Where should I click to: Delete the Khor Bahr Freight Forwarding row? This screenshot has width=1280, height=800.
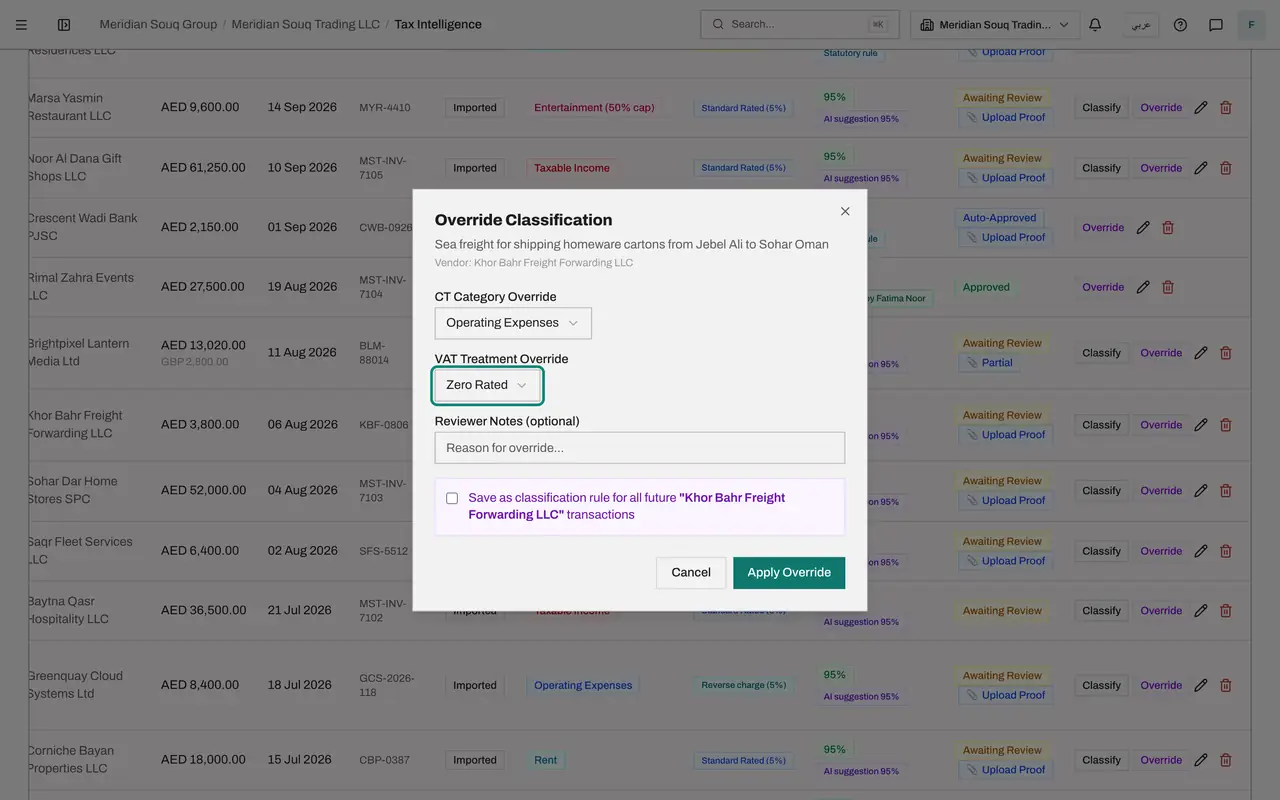1226,425
